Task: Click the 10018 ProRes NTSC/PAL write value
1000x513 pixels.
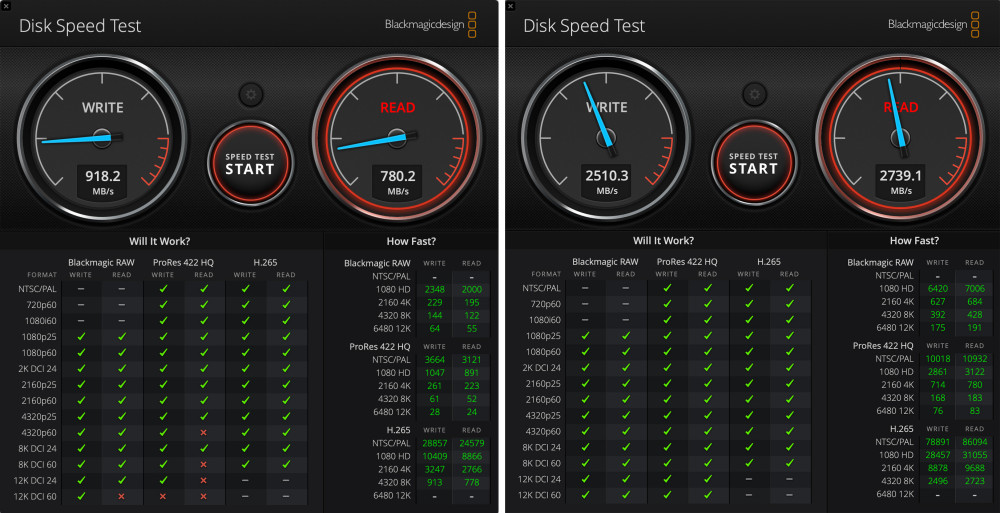Action: (938, 359)
